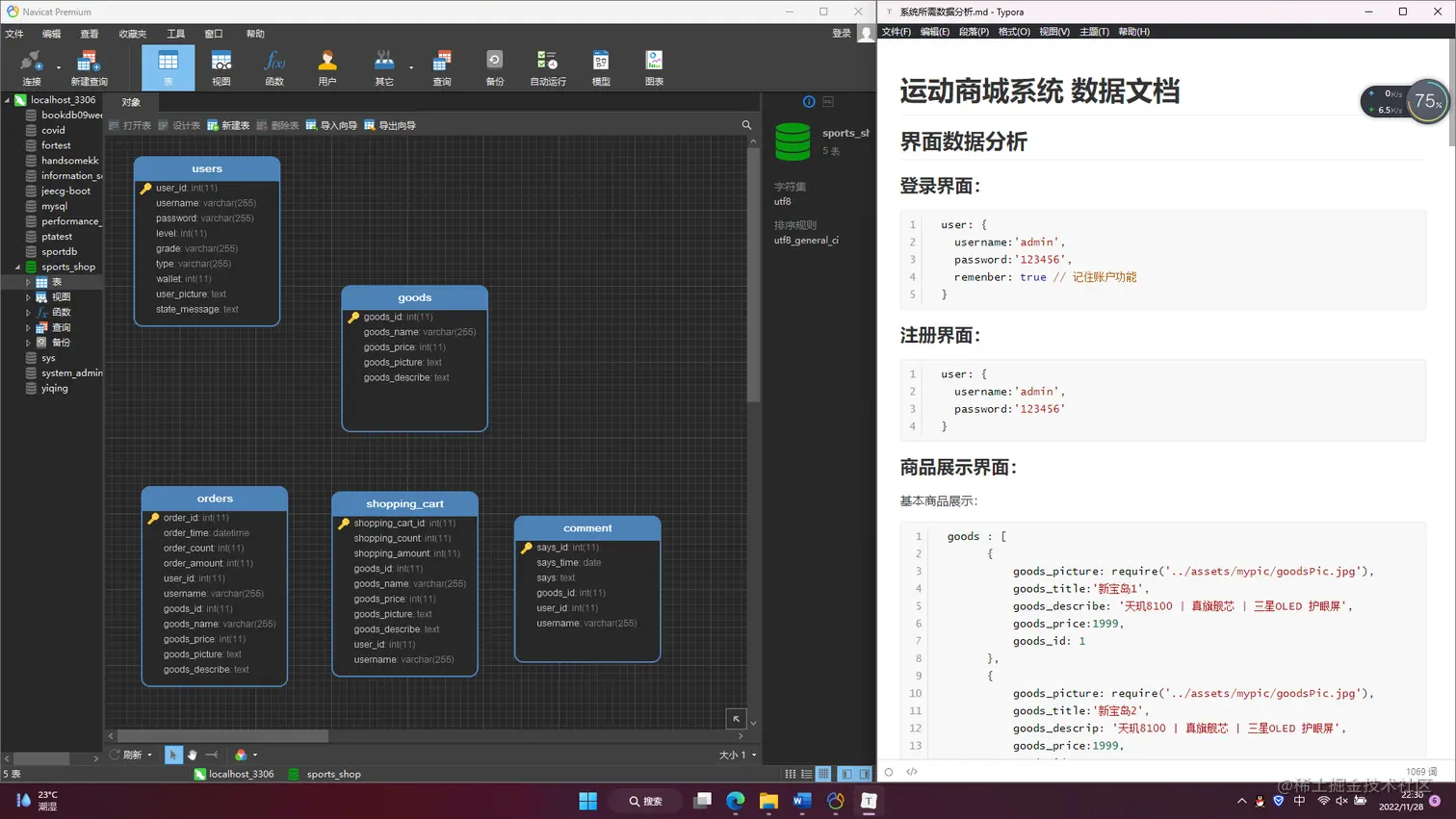Viewport: 1456px width, 819px height.
Task: Open the Navicat 工具 menu
Action: click(x=175, y=34)
